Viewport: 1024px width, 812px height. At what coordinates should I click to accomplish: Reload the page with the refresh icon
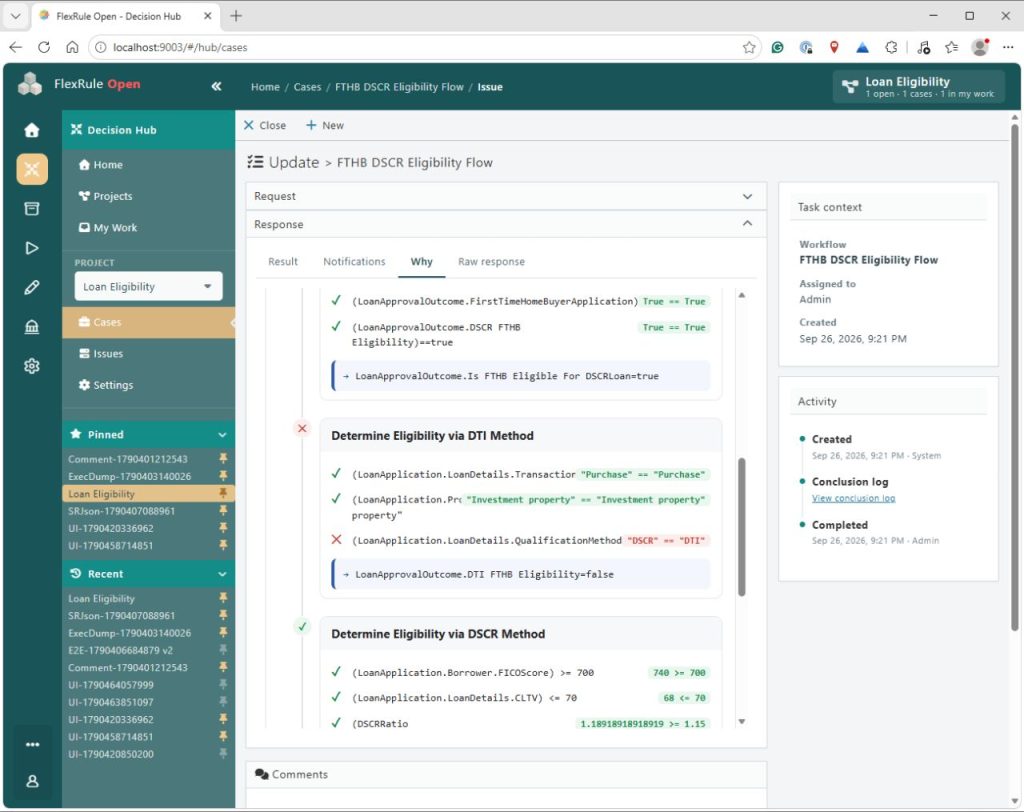pyautogui.click(x=44, y=47)
